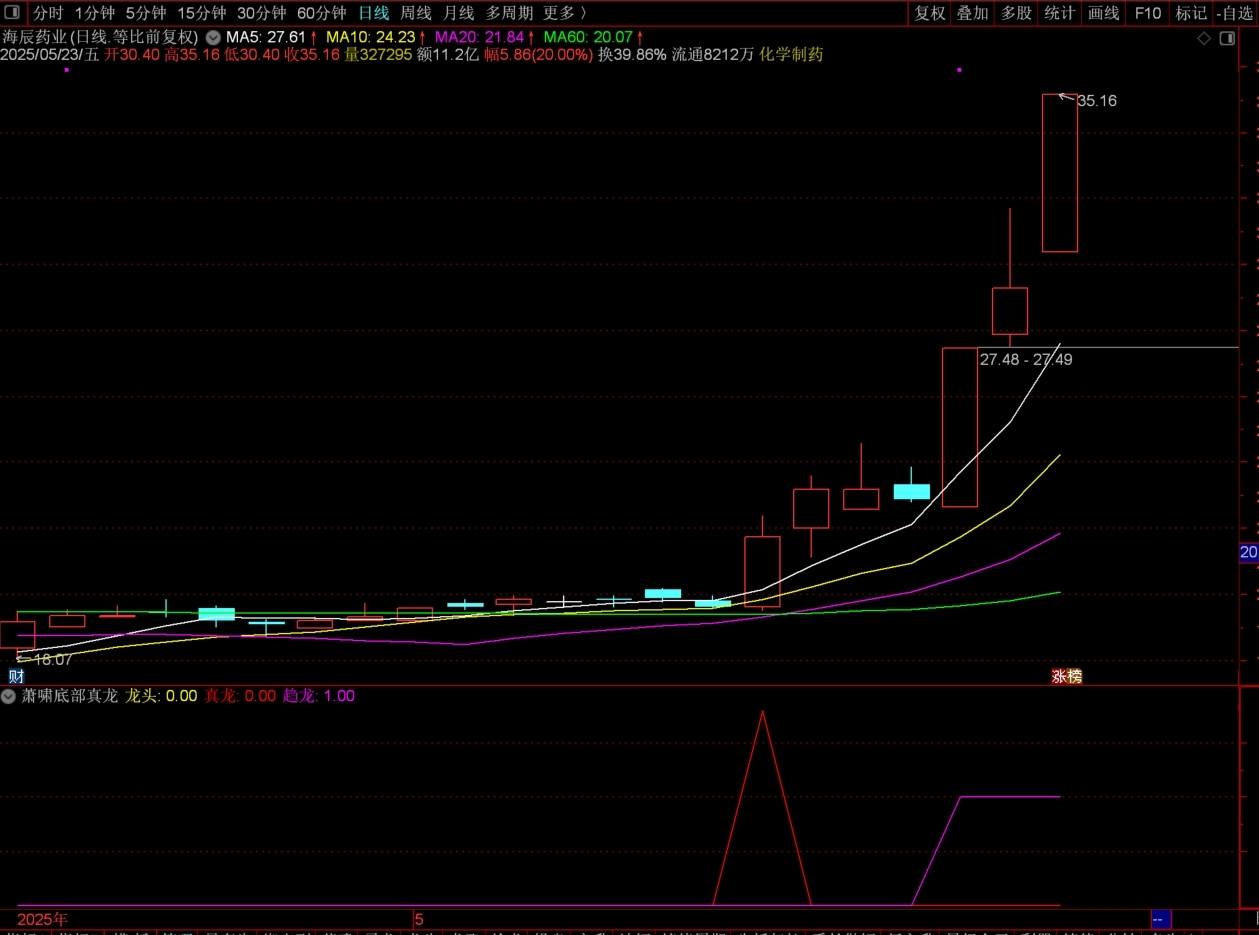This screenshot has height=935, width=1259.
Task: Activate the 画线 drawing tool
Action: pos(1103,13)
